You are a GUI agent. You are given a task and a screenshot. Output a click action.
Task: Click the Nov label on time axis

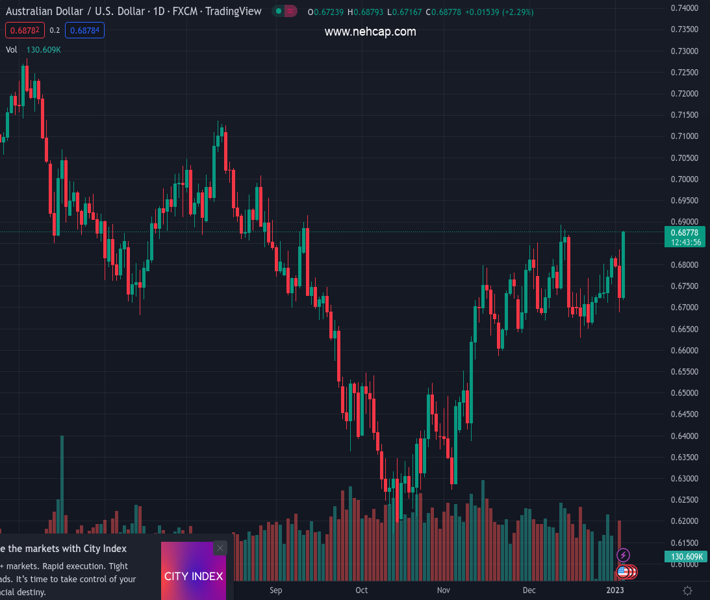pyautogui.click(x=443, y=590)
